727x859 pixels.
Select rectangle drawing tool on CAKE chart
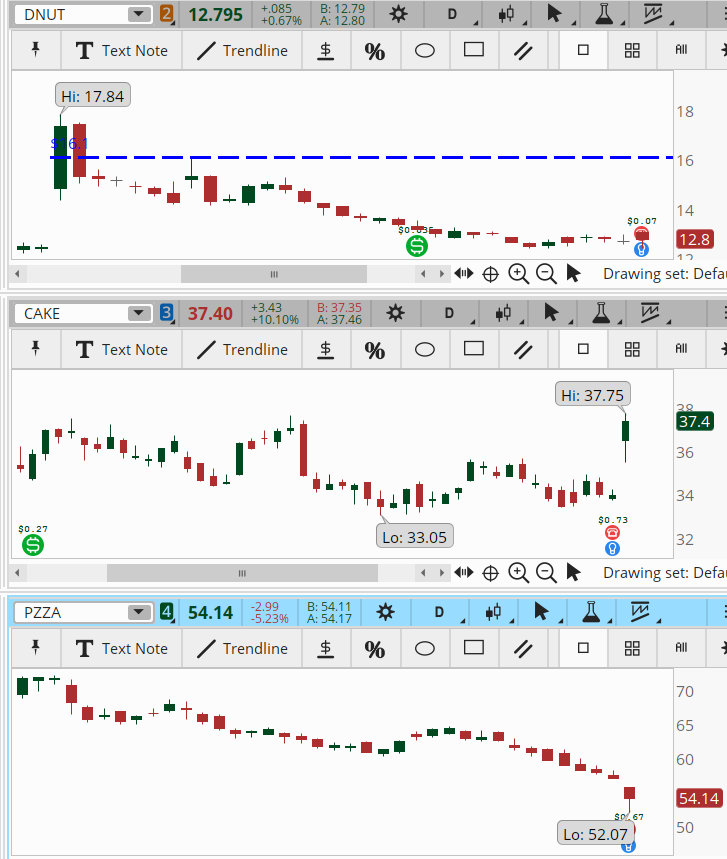click(474, 349)
